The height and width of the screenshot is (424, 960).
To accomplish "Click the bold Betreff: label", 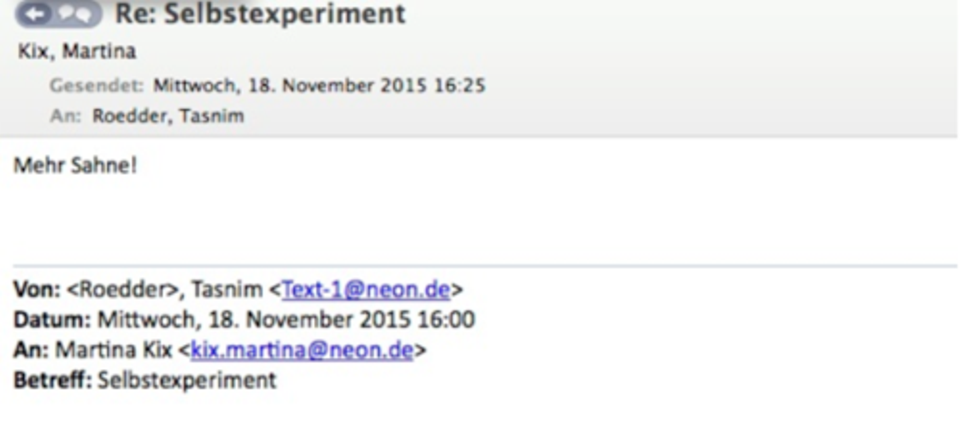I will (x=53, y=381).
